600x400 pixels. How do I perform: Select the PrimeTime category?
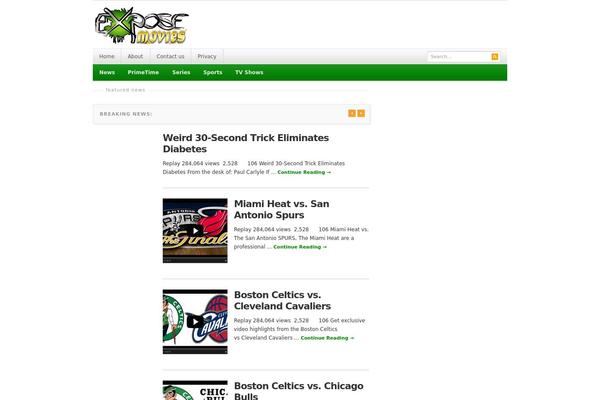click(x=143, y=72)
